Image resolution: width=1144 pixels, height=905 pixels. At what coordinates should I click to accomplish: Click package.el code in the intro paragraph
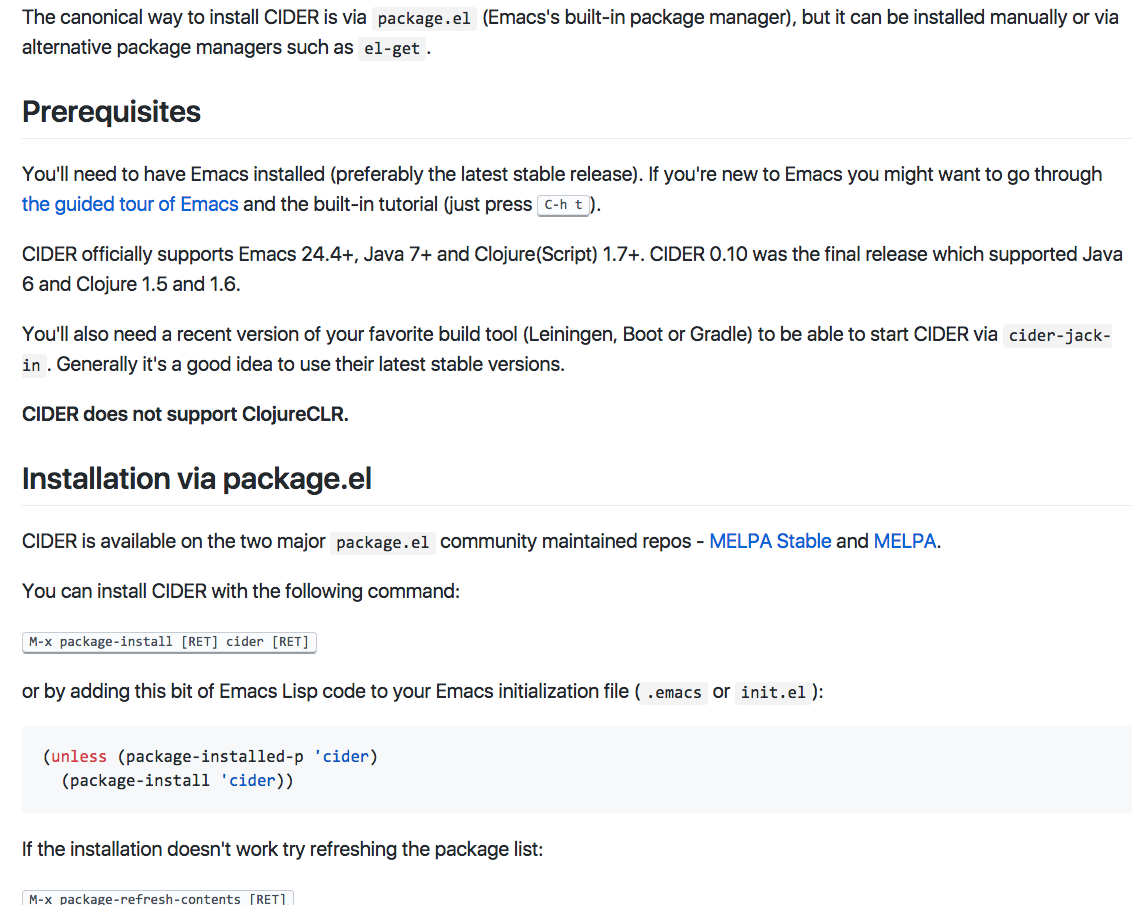(423, 18)
